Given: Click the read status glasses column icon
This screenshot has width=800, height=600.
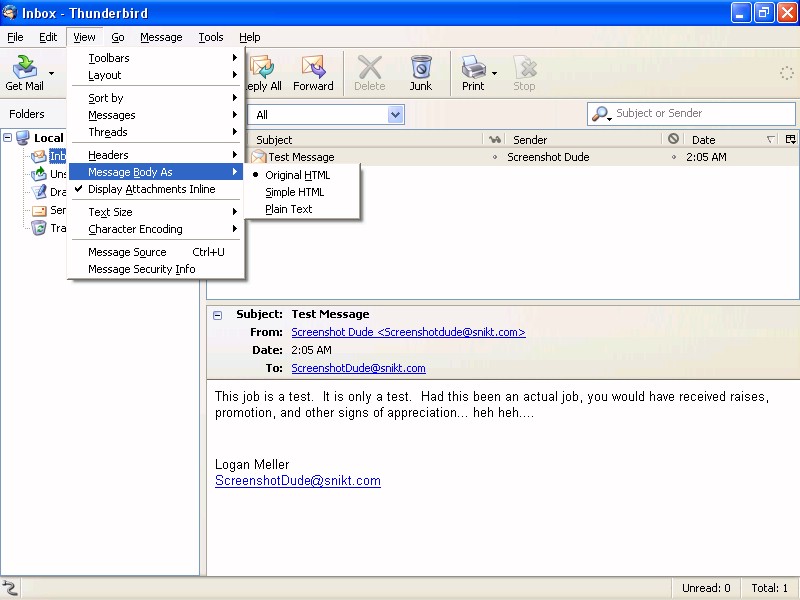Looking at the screenshot, I should click(x=494, y=139).
